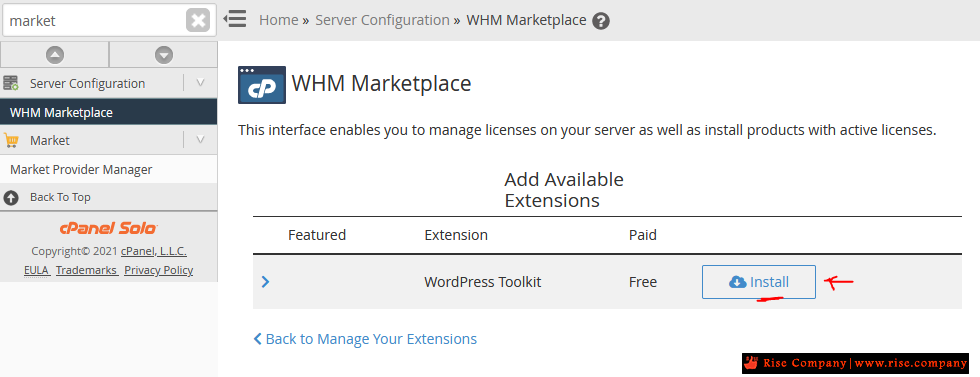This screenshot has height=377, width=980.
Task: Open the Privacy Policy link
Action: [x=159, y=270]
